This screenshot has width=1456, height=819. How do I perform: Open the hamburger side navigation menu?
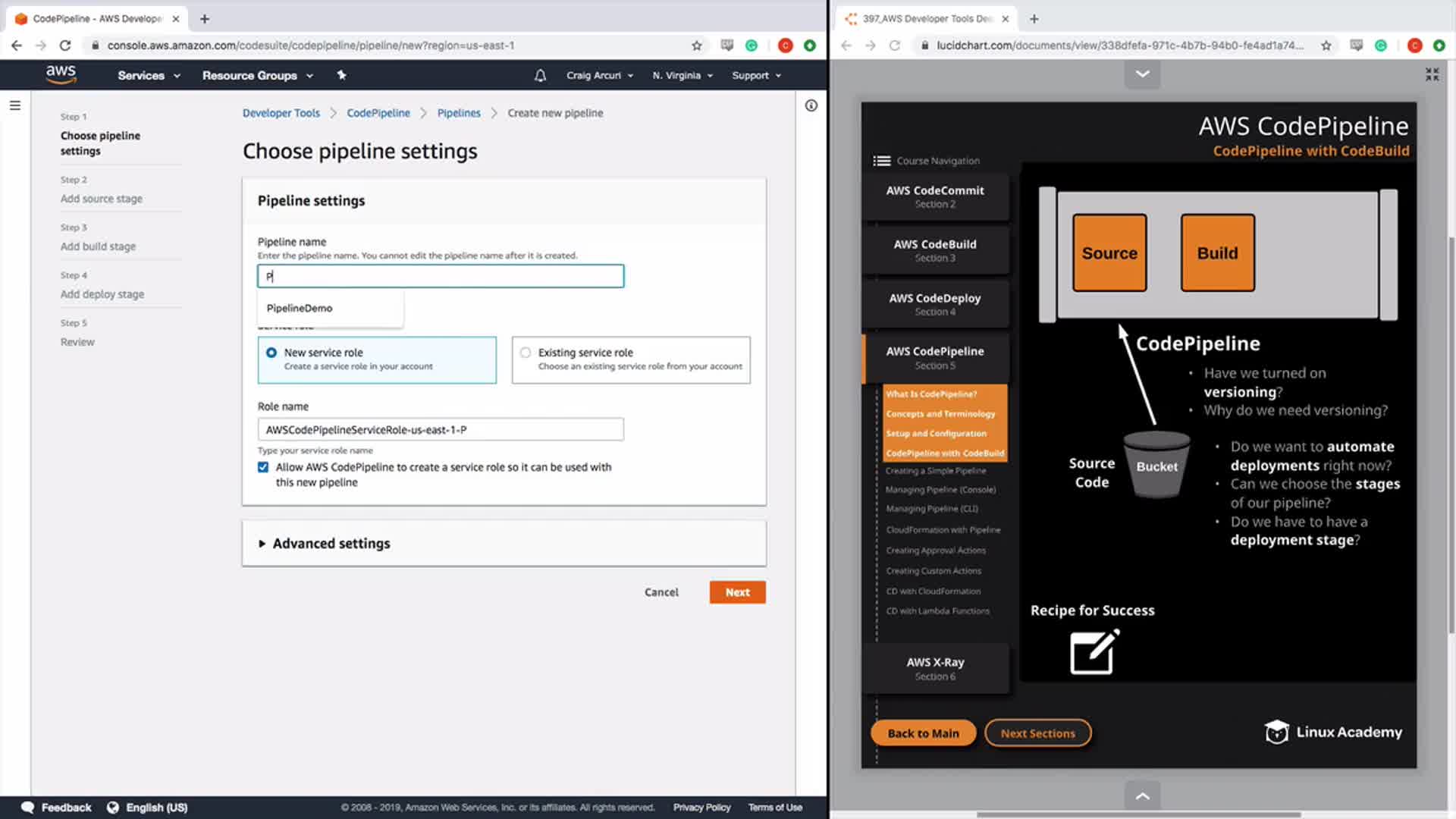click(x=15, y=105)
